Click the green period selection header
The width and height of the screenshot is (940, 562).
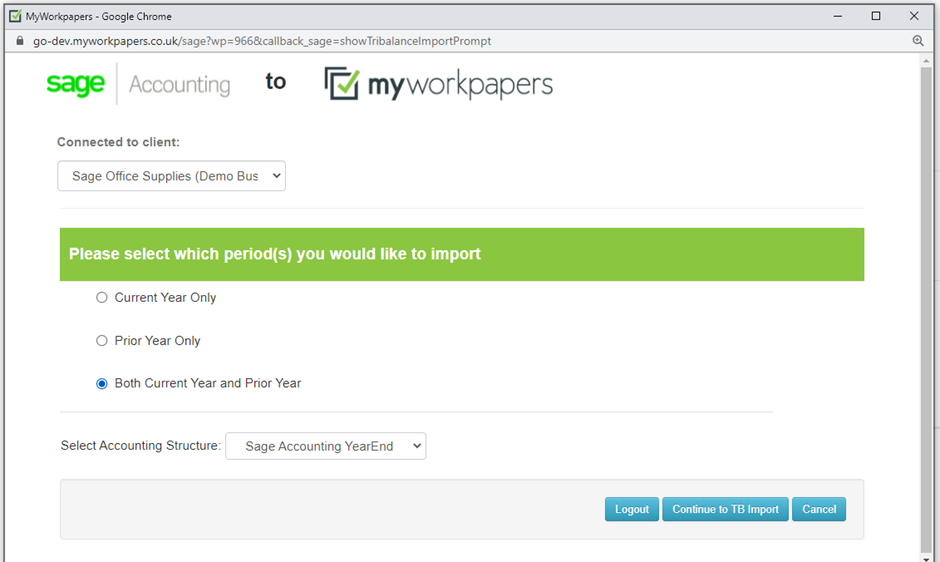click(x=462, y=254)
